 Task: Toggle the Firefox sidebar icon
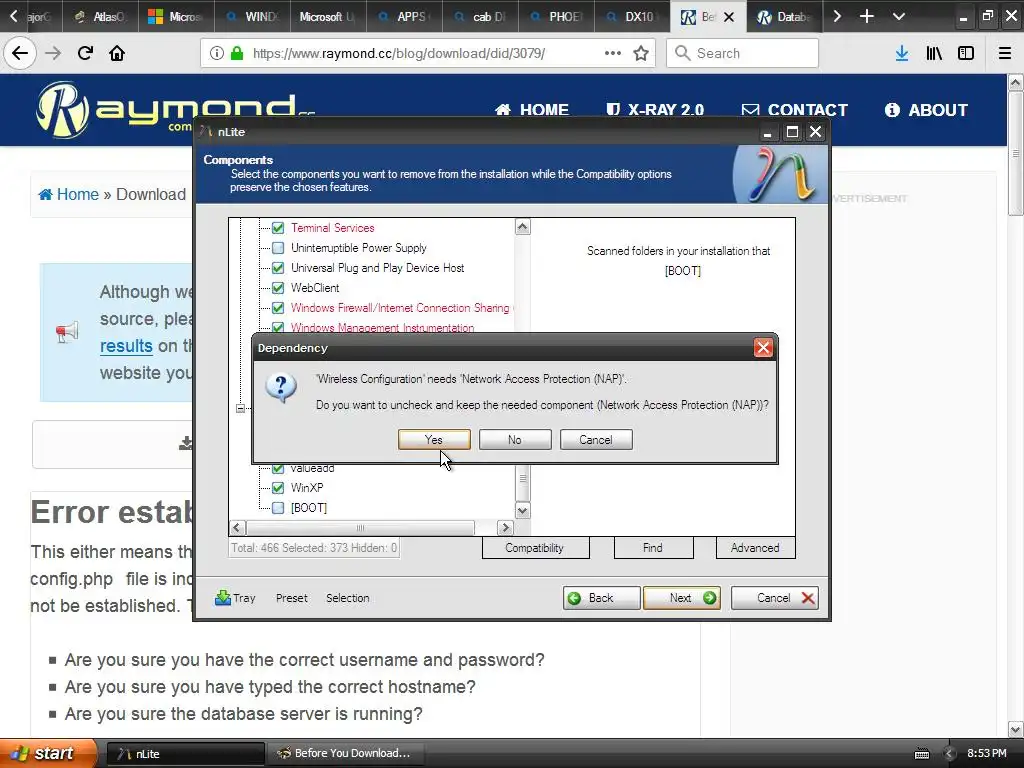click(x=966, y=53)
